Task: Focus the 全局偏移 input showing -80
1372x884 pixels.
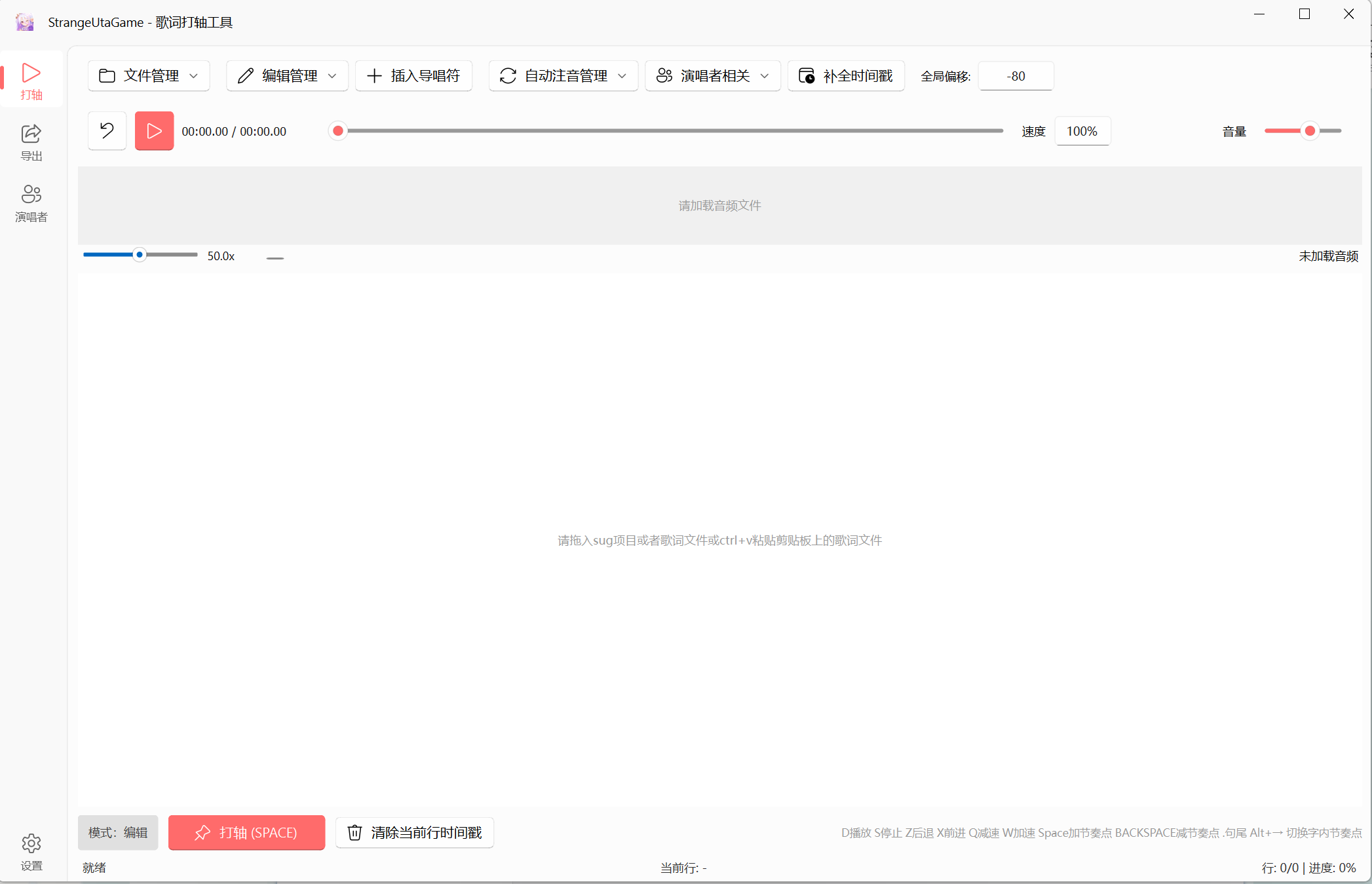Action: coord(1016,76)
